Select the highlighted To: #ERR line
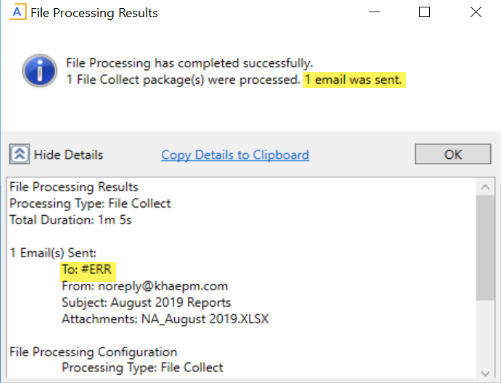 (87, 270)
